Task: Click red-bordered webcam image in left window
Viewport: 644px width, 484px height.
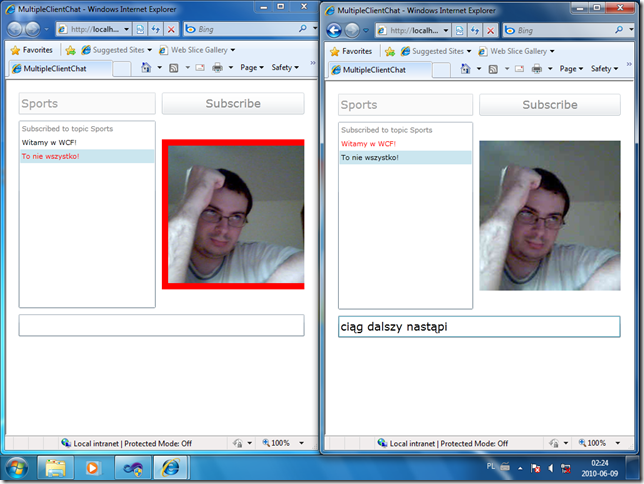Action: pos(233,214)
